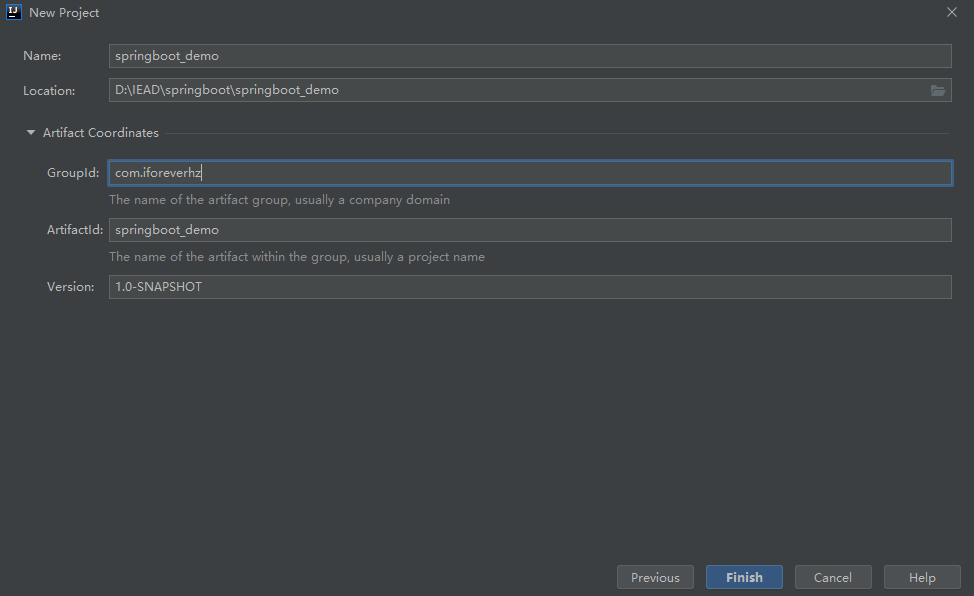Close the New Project dialog
974x596 pixels.
[951, 12]
